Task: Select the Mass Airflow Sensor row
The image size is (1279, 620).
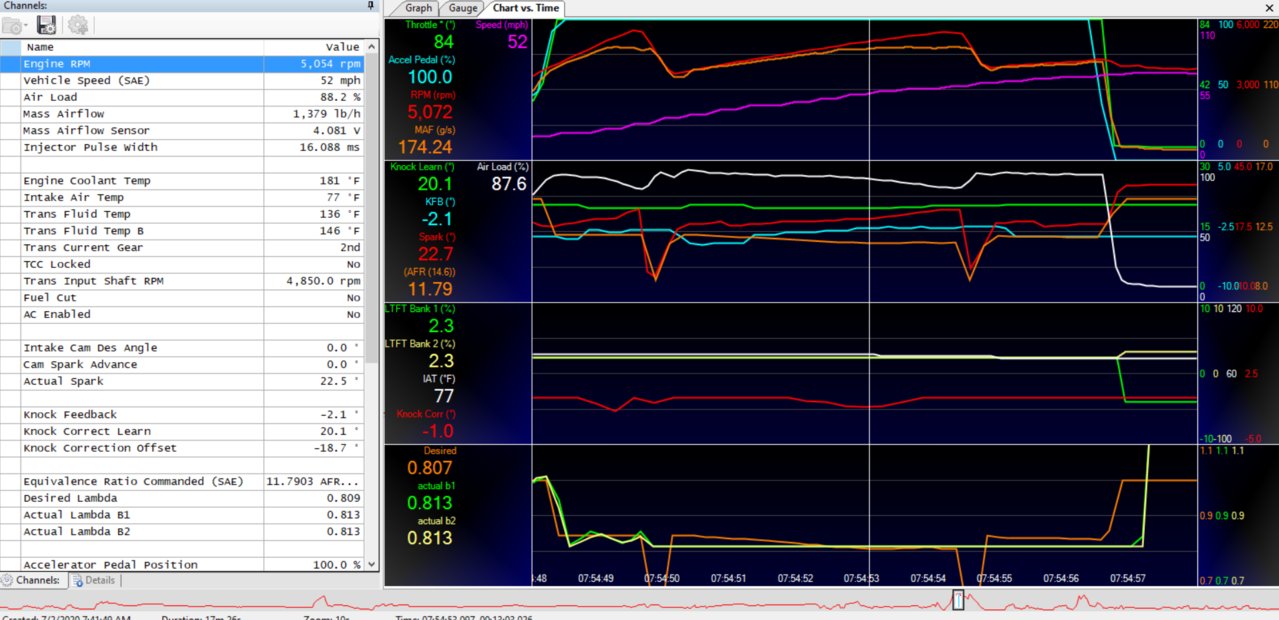Action: pyautogui.click(x=183, y=130)
